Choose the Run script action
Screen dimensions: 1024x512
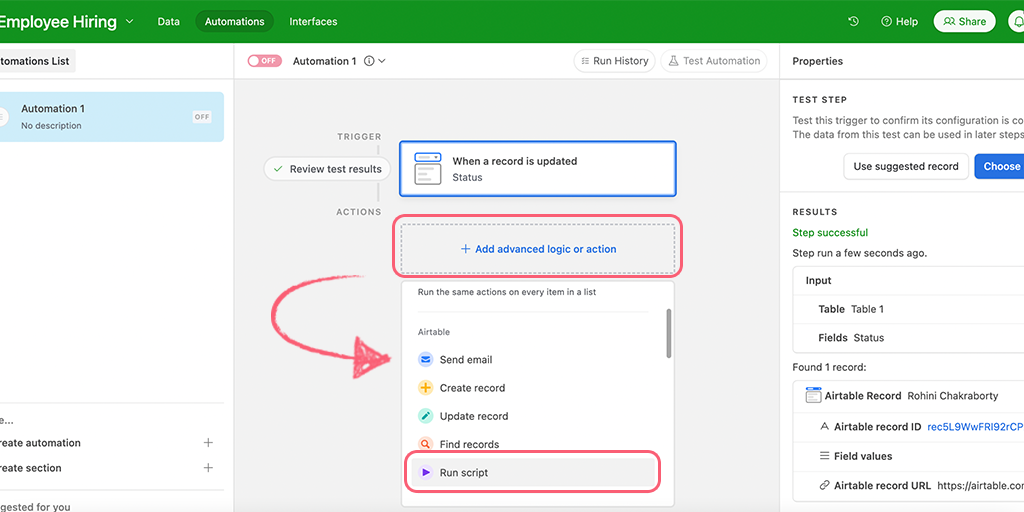click(532, 472)
